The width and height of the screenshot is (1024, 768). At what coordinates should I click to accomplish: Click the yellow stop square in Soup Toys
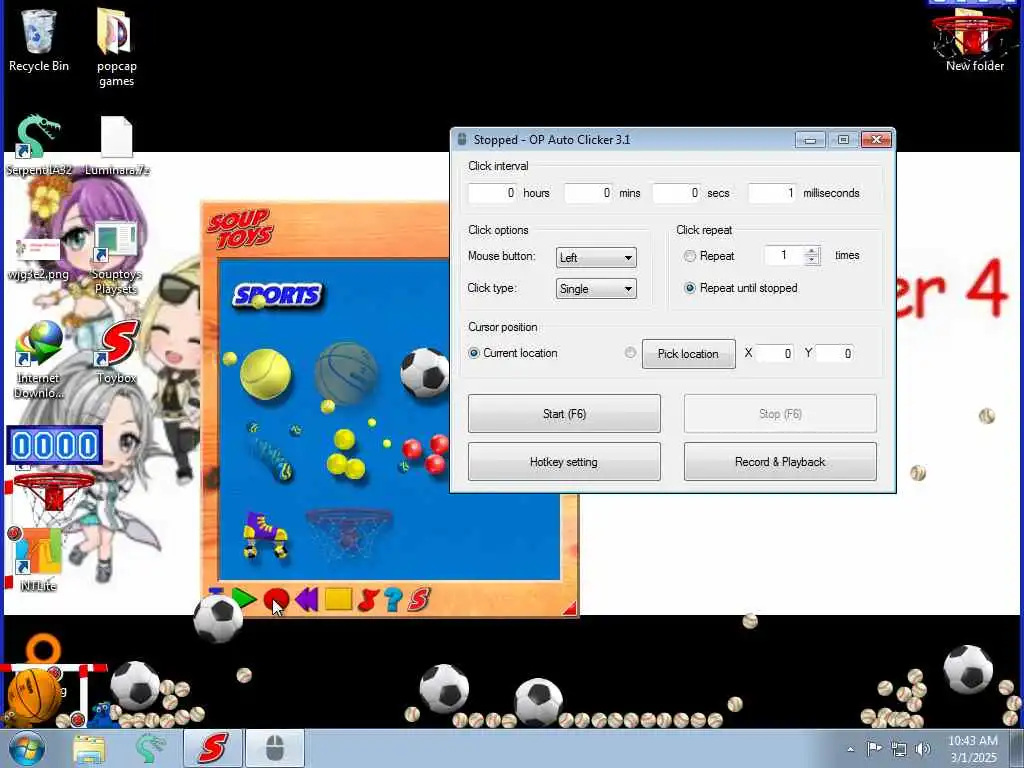338,599
